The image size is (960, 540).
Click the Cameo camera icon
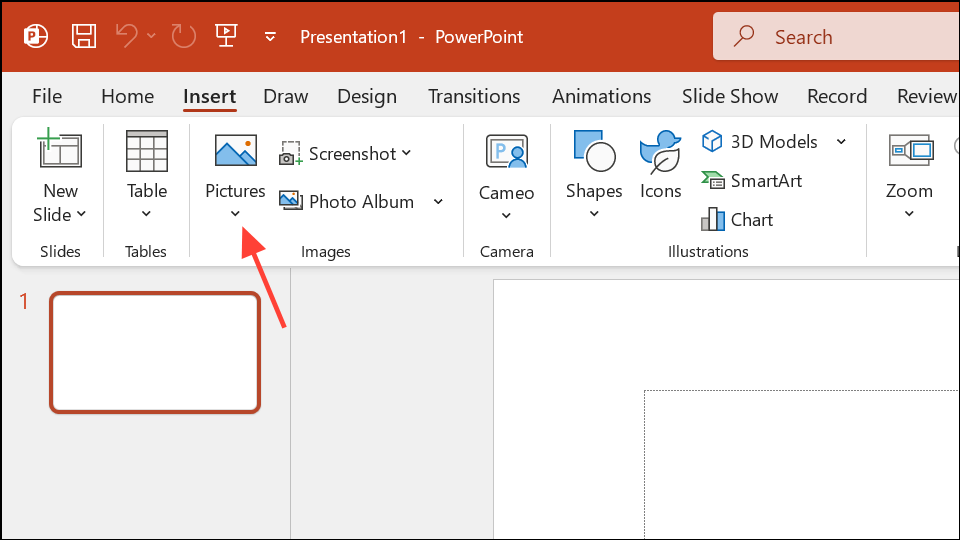pos(506,152)
